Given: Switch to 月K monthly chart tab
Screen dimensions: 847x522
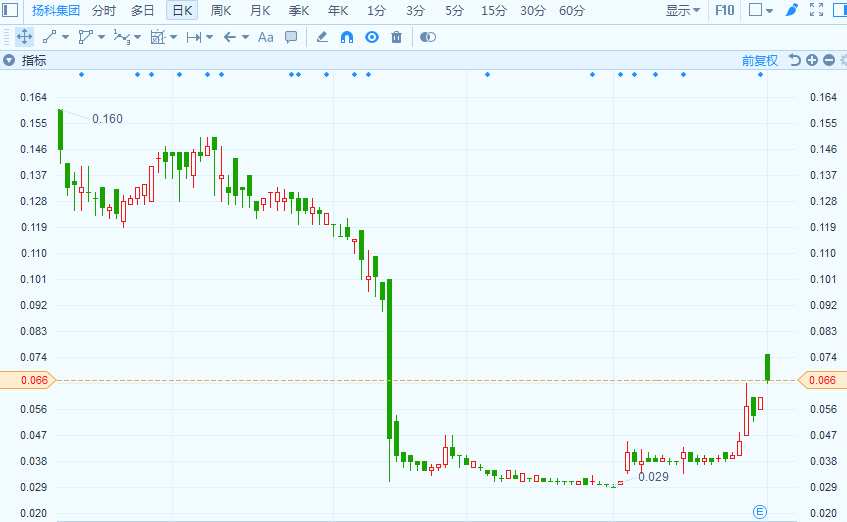Looking at the screenshot, I should [x=260, y=10].
